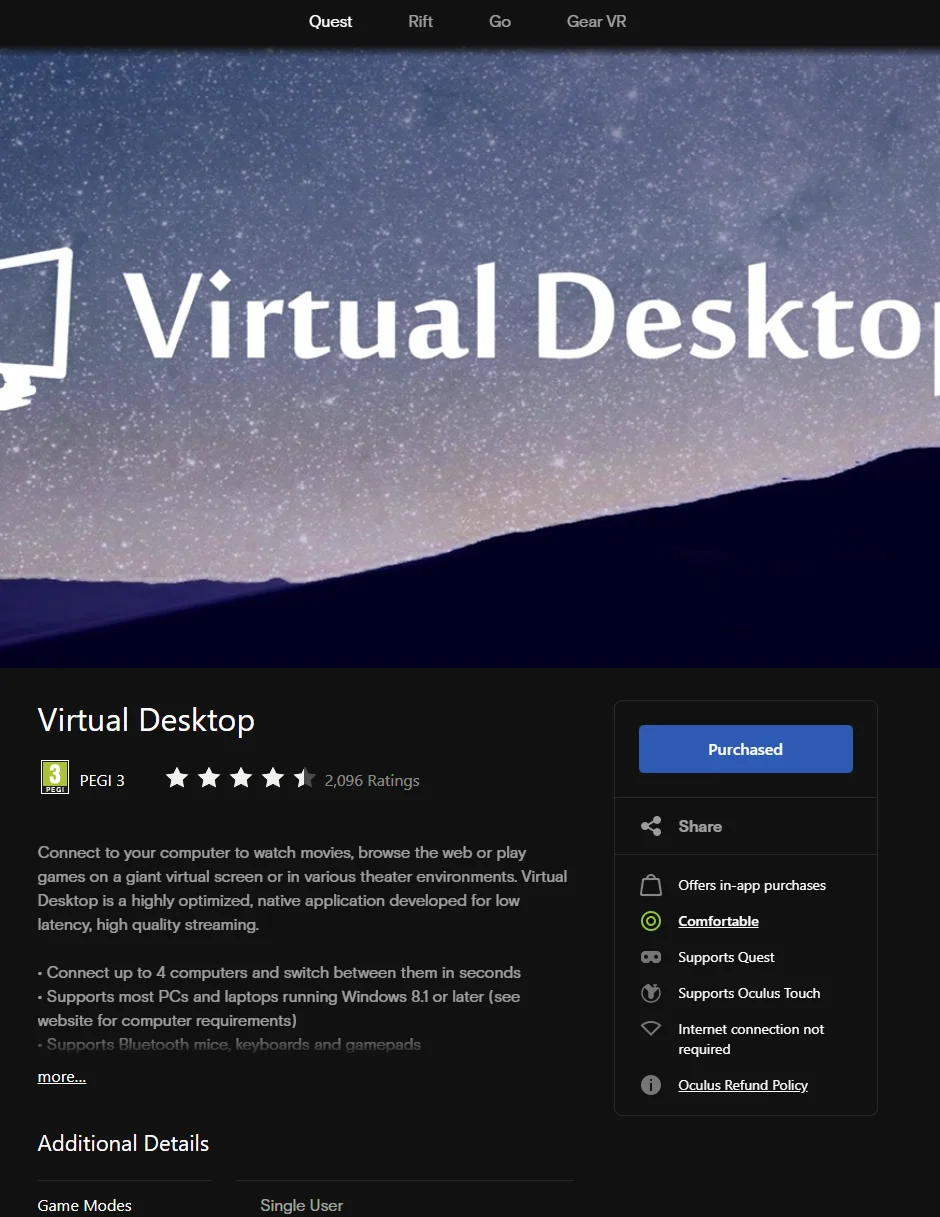Click the Virtual Desktop app title
The width and height of the screenshot is (940, 1217).
pyautogui.click(x=146, y=720)
